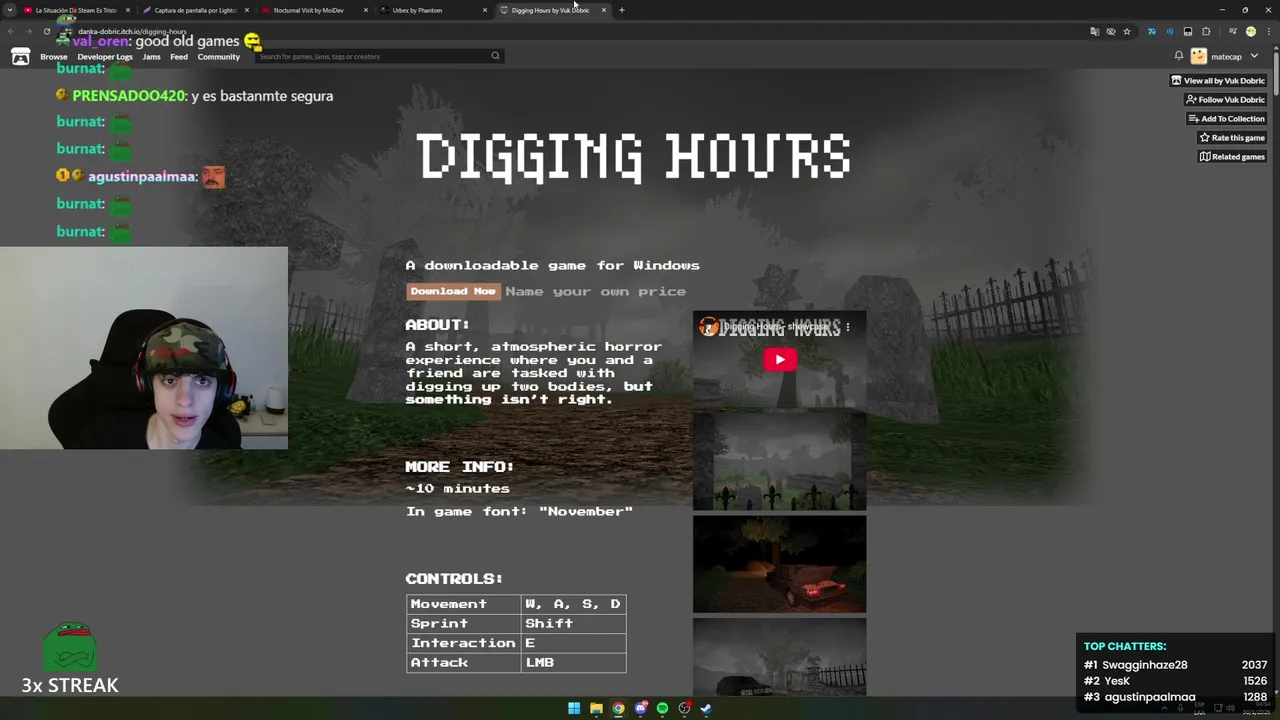
Task: Click the browser back arrow
Action: tap(11, 31)
